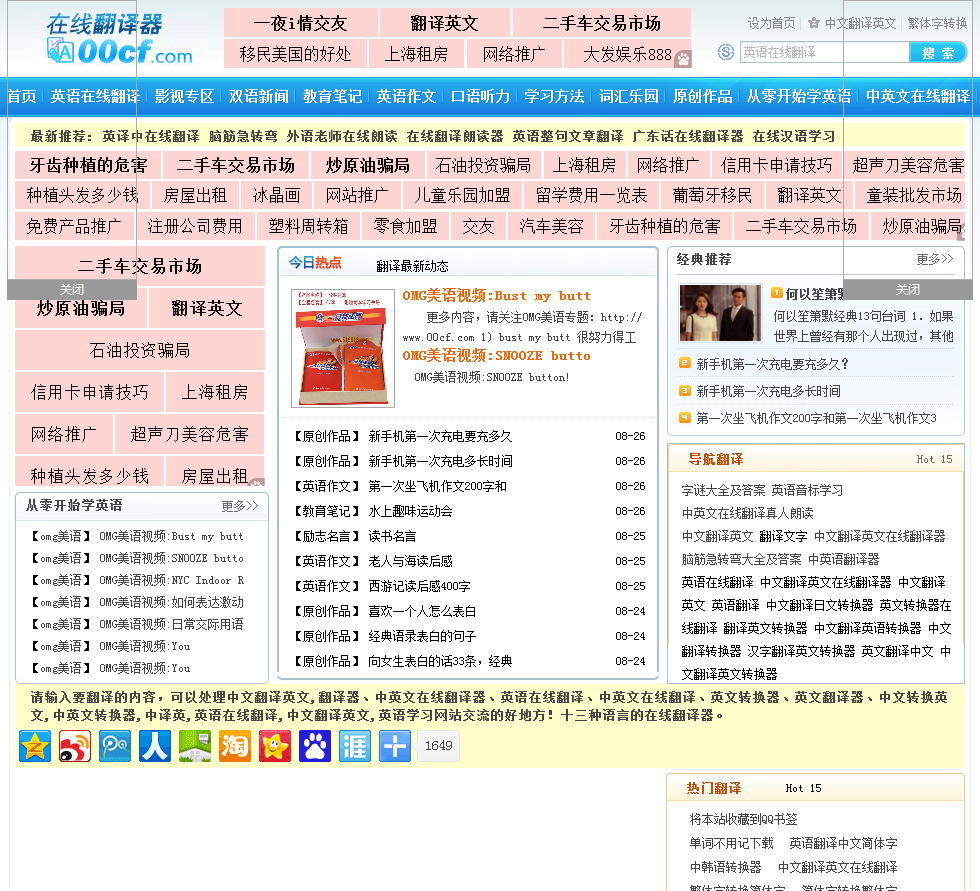
Task: Click the red smiling star share icon
Action: [x=275, y=746]
